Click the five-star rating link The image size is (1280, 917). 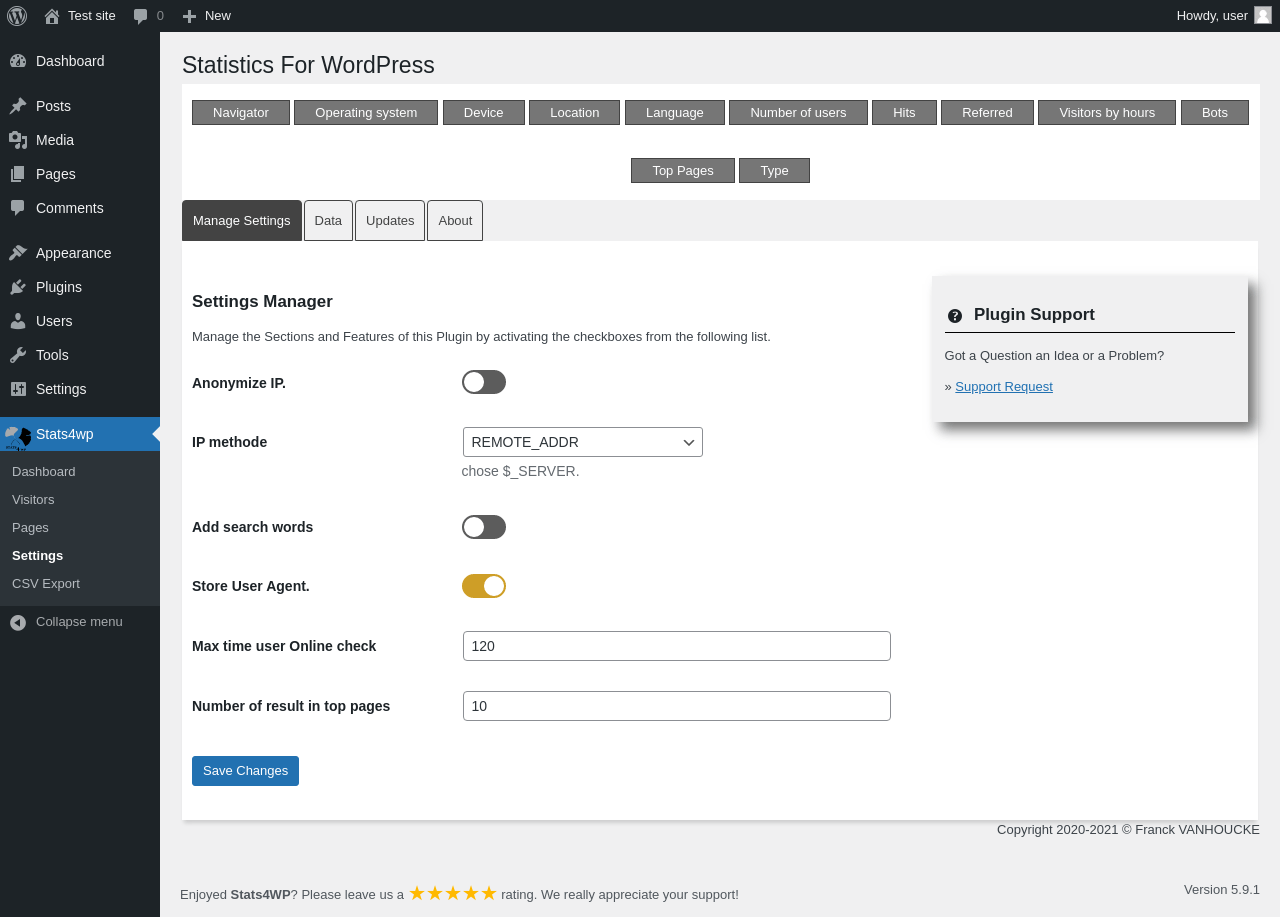(x=453, y=893)
